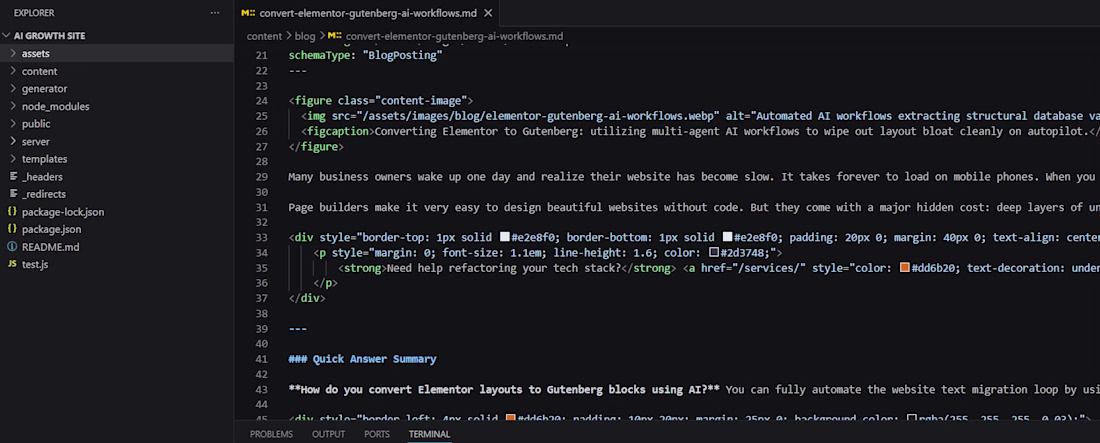Viewport: 1100px width, 443px height.
Task: Click the line starting 'Page builders make it very easy'
Action: tap(694, 208)
